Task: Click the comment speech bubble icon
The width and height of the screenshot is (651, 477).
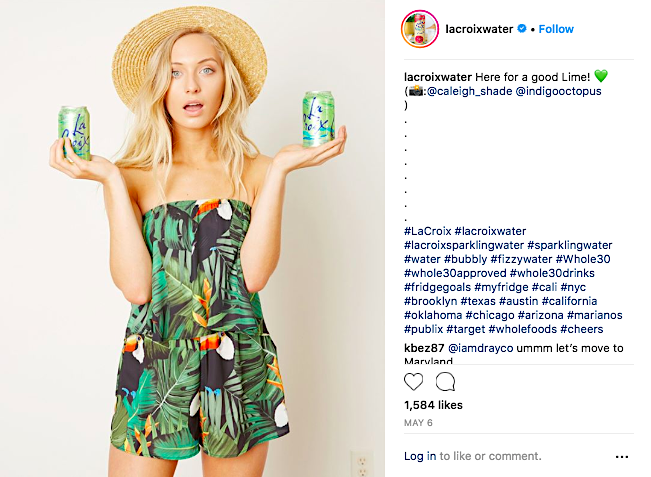Action: pyautogui.click(x=446, y=381)
